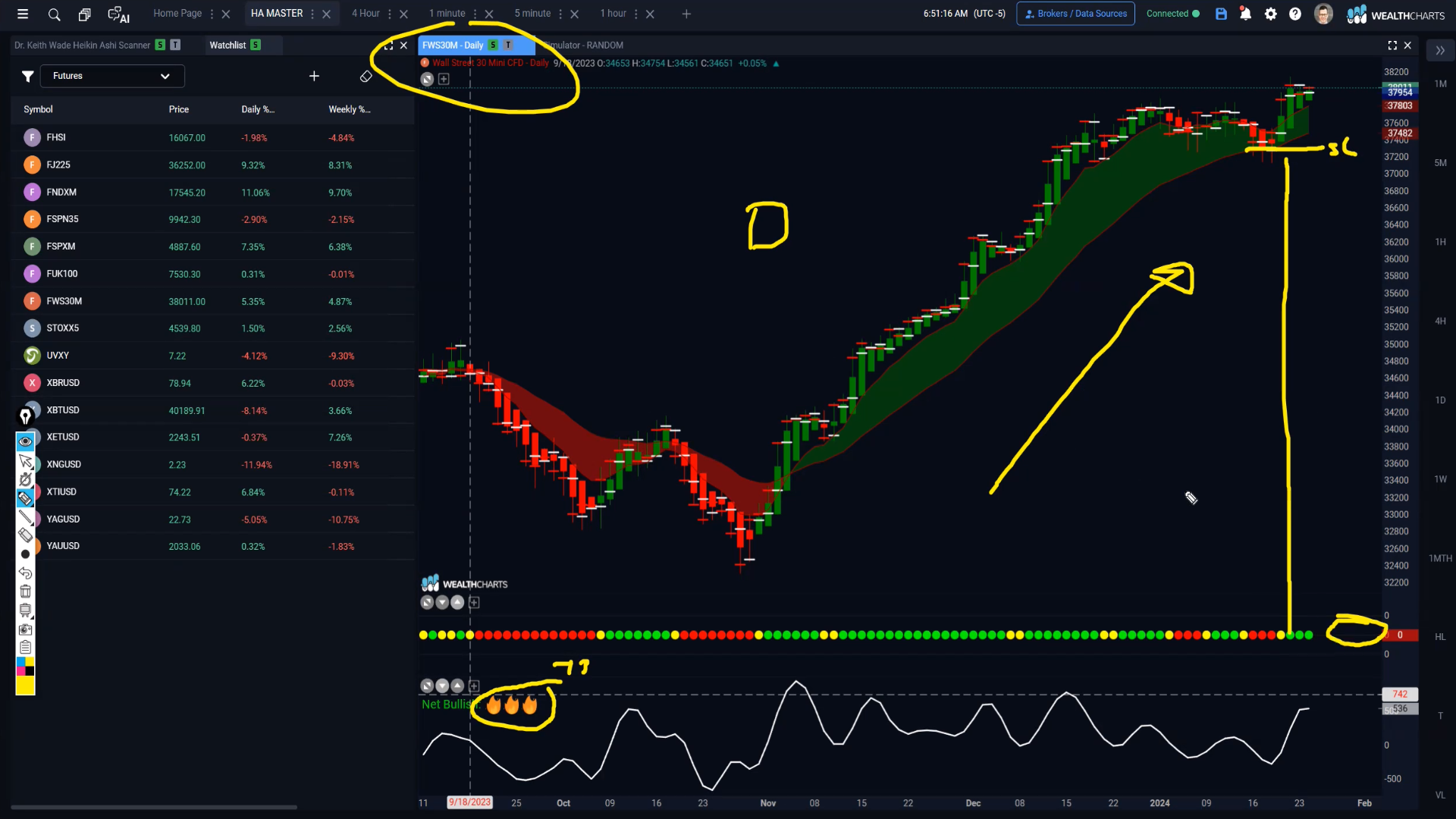Viewport: 1456px width, 819px height.
Task: Open the symbol search magnifier
Action: tap(54, 14)
